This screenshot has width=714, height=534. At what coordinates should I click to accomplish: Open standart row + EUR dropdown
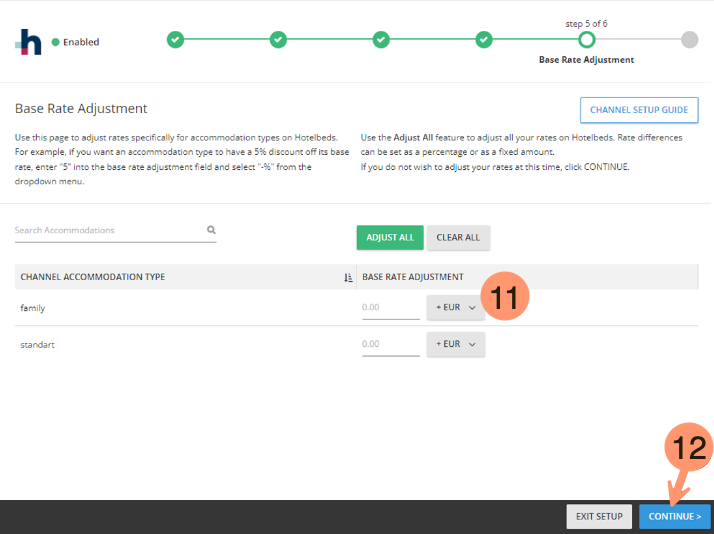tap(455, 344)
